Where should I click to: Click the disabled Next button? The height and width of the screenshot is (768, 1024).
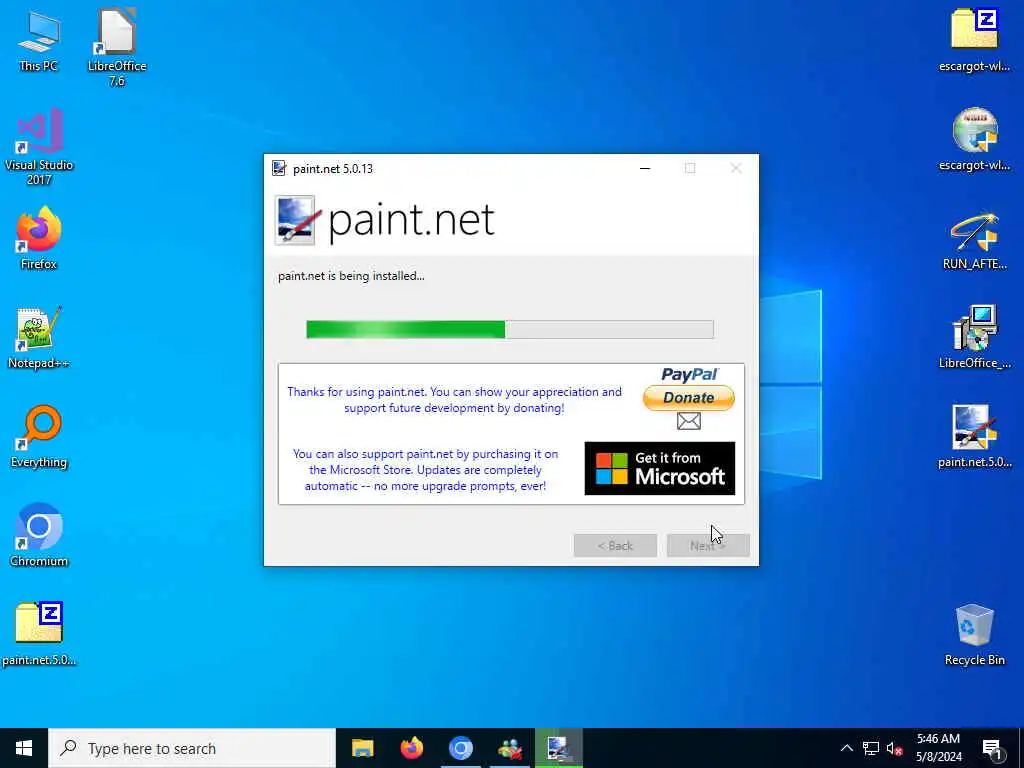coord(708,545)
